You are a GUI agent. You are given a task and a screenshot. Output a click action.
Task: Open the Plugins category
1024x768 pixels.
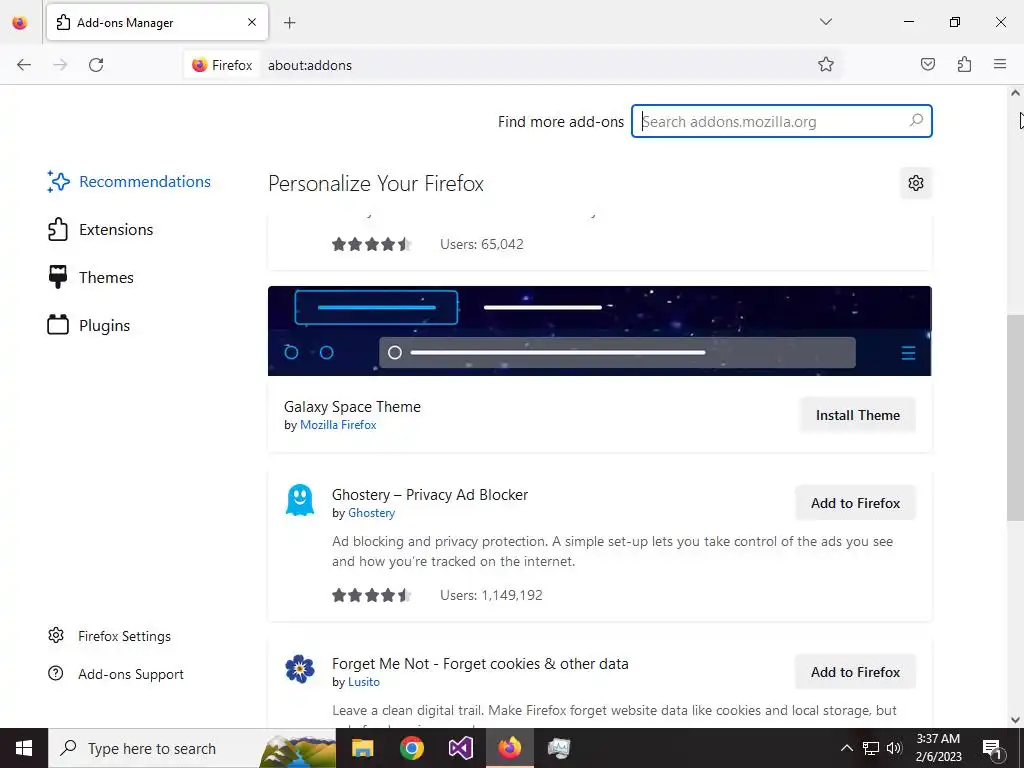pyautogui.click(x=89, y=325)
